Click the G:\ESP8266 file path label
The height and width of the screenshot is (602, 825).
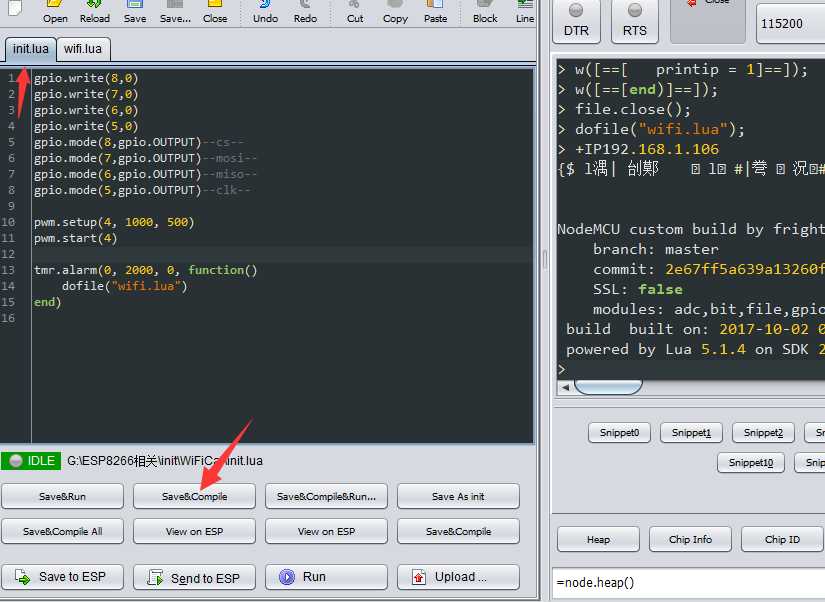coord(165,461)
